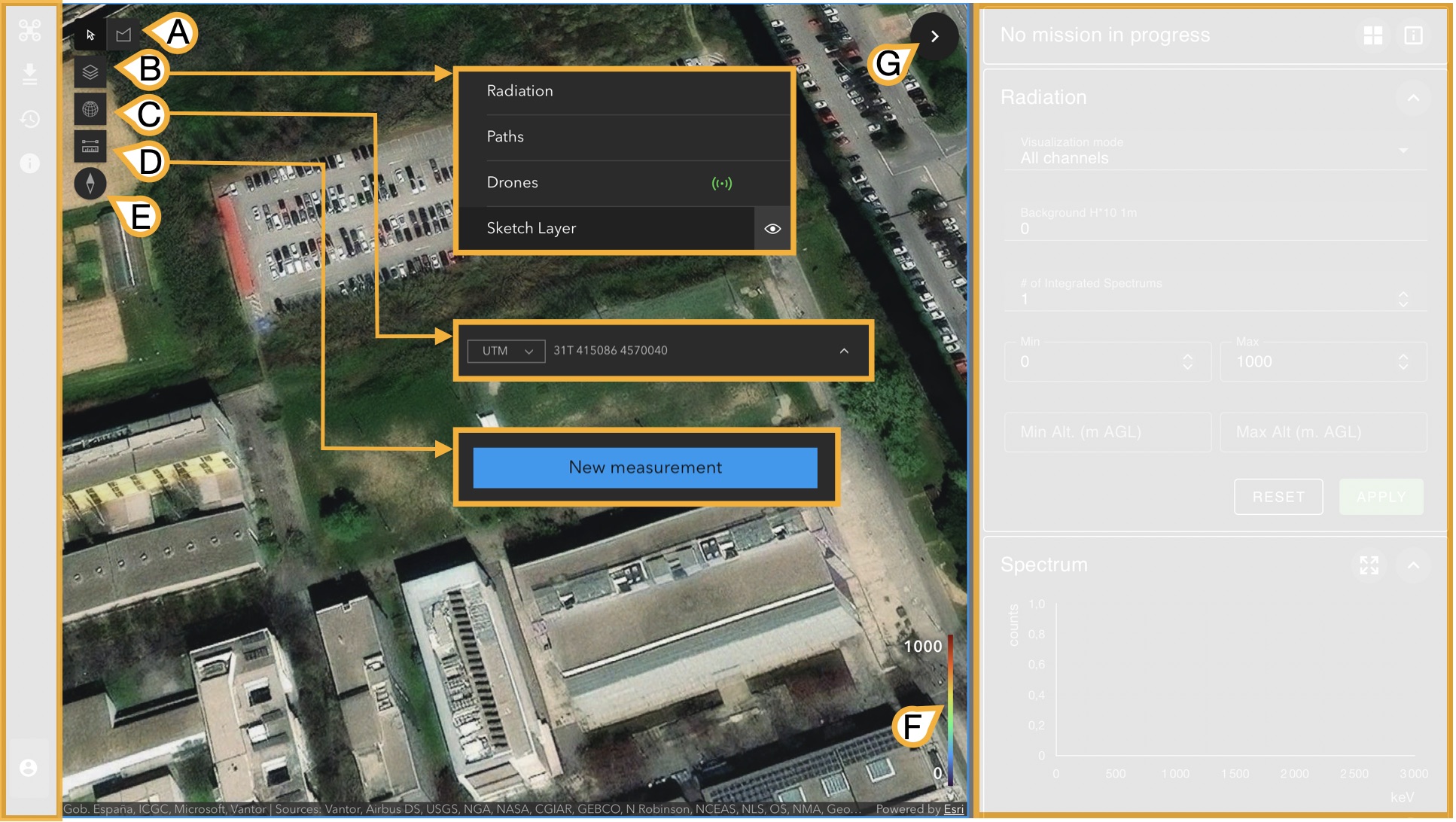Open the map layers menu
The width and height of the screenshot is (1456, 822).
pyautogui.click(x=90, y=72)
